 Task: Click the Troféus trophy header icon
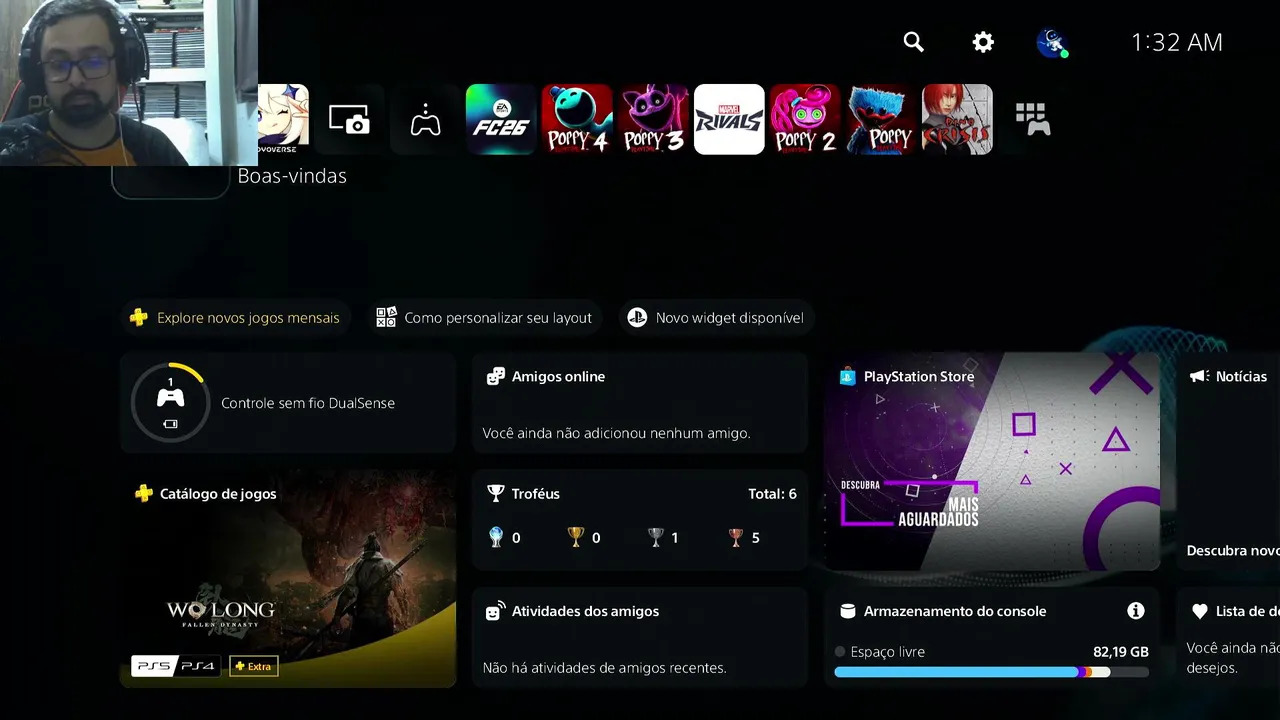(x=495, y=494)
